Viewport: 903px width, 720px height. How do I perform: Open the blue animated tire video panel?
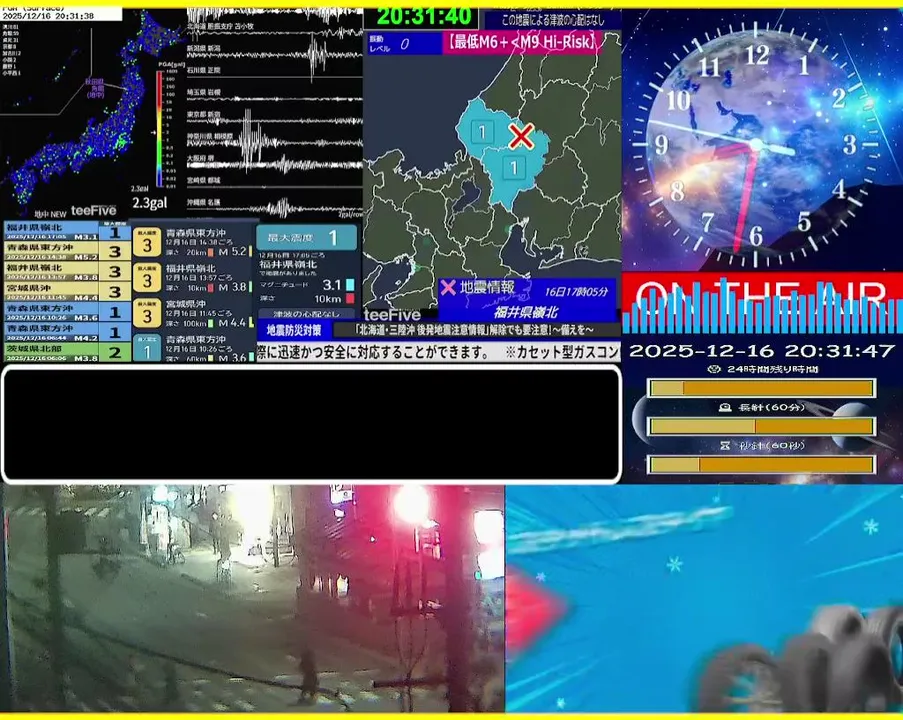coord(704,598)
